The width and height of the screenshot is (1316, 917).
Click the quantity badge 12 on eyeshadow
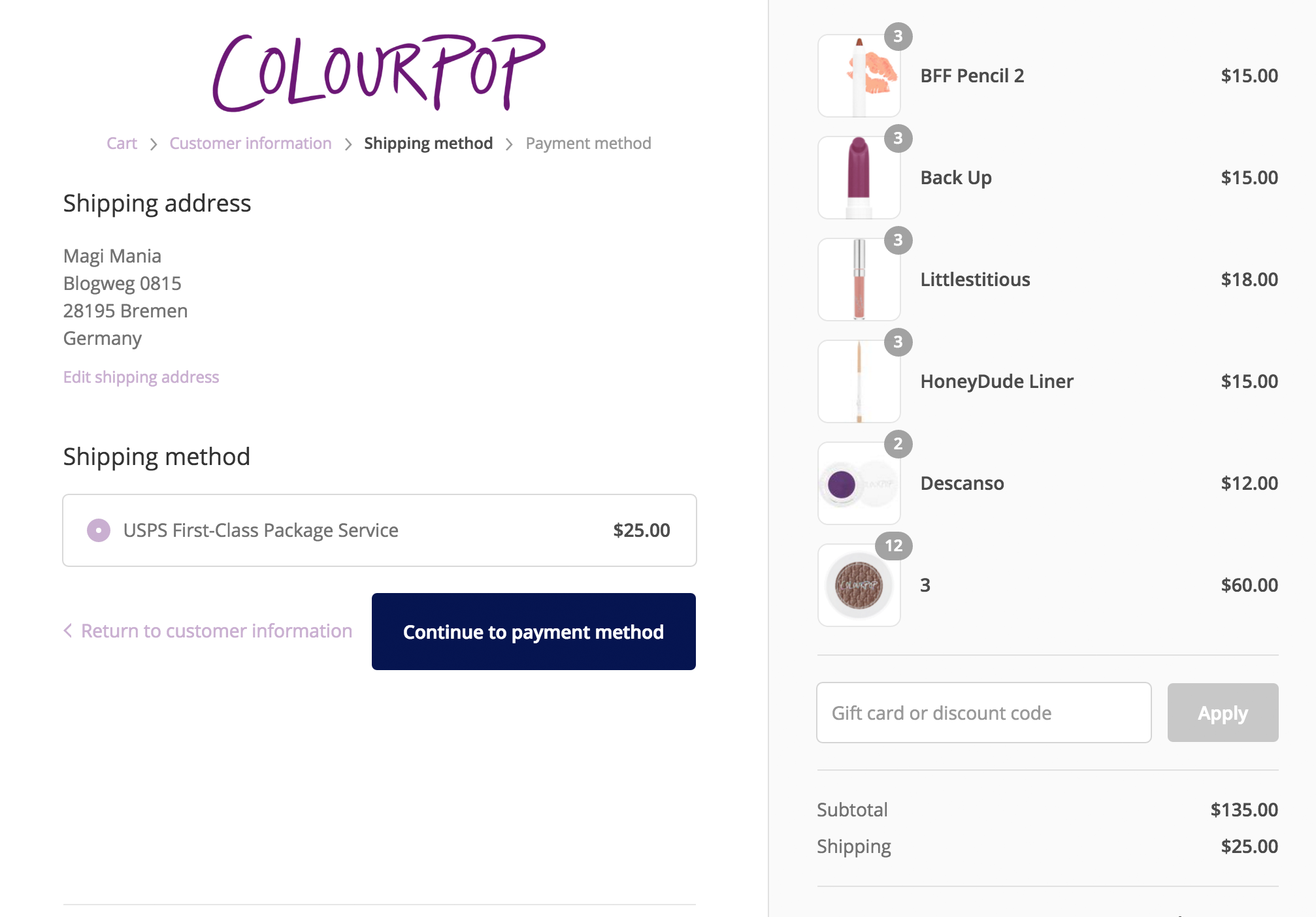[x=893, y=545]
